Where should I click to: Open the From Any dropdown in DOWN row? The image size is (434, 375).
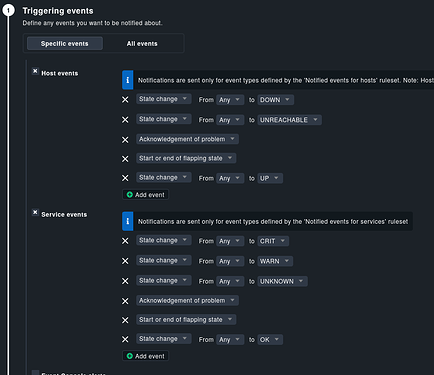point(230,100)
